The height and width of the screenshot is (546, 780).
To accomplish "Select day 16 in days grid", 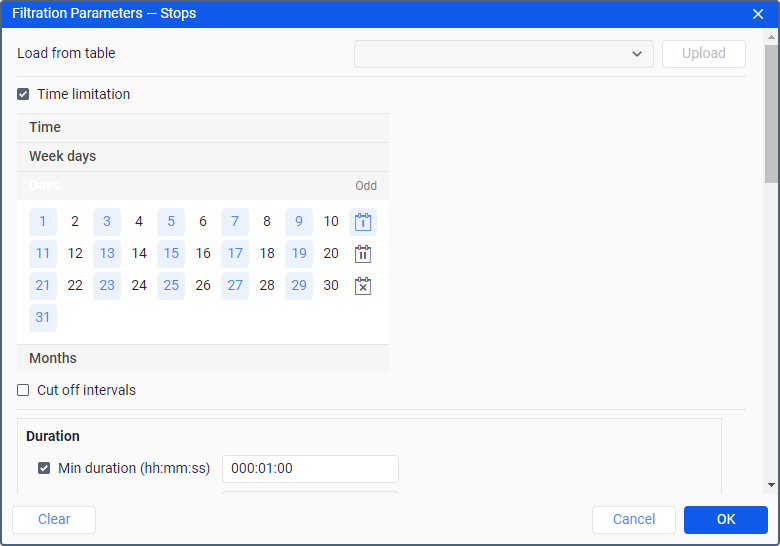I will [203, 254].
